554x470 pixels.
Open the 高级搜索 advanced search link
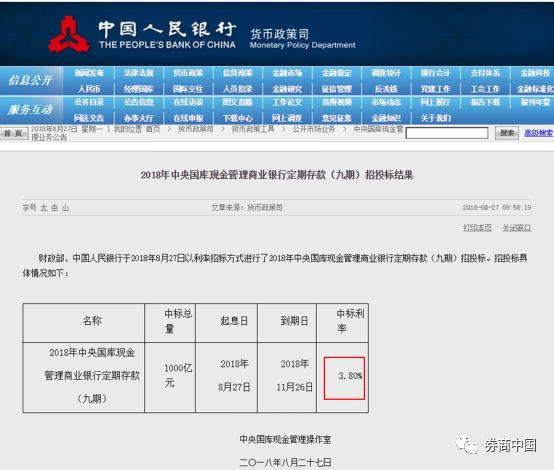point(538,133)
